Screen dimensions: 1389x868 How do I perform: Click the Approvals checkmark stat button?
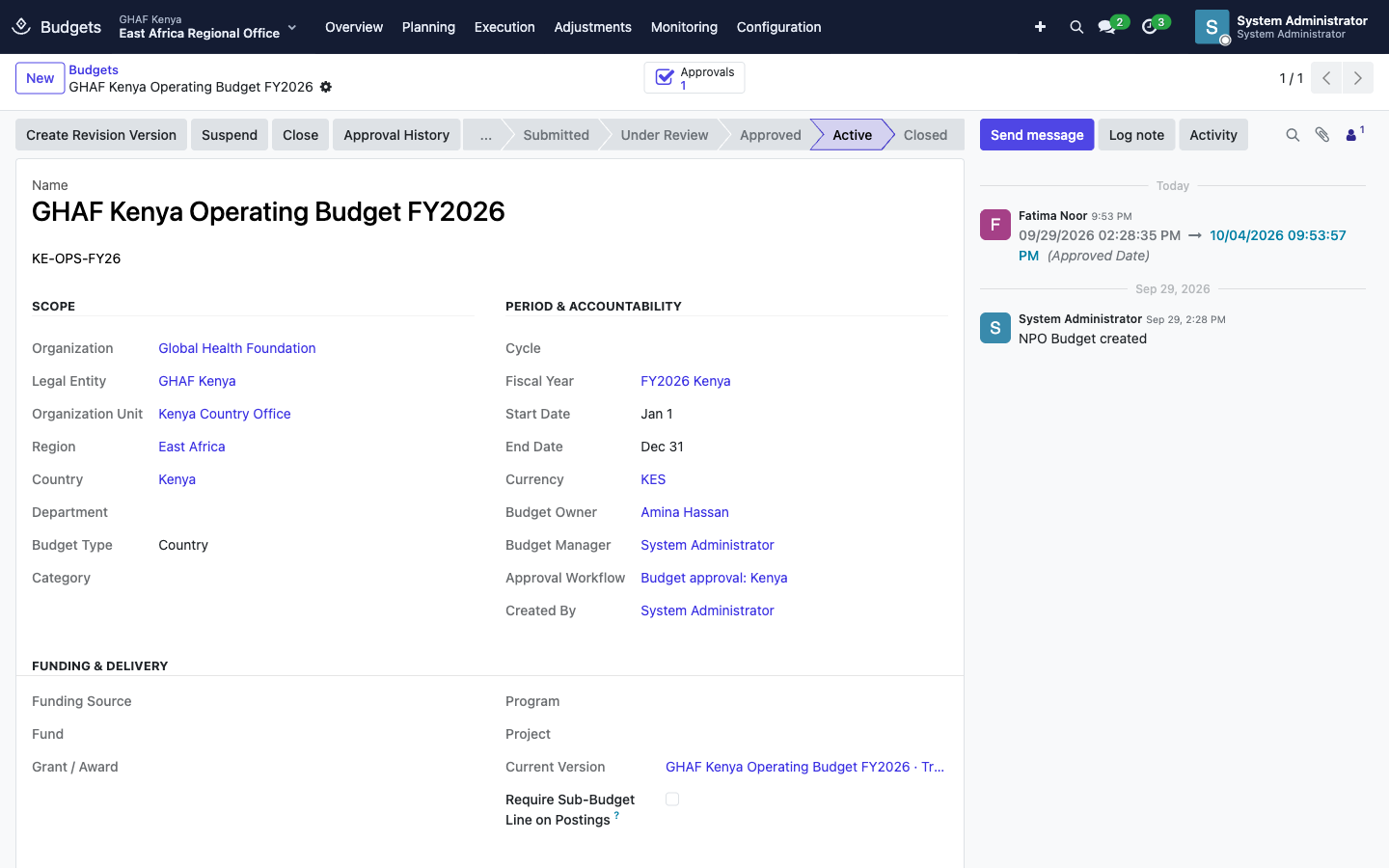[x=694, y=78]
